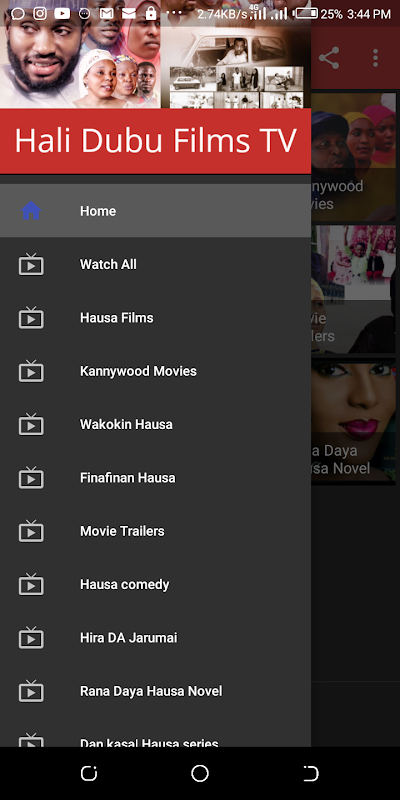Open Dan kasal Hausa series item
This screenshot has width=400, height=800.
tap(156, 733)
